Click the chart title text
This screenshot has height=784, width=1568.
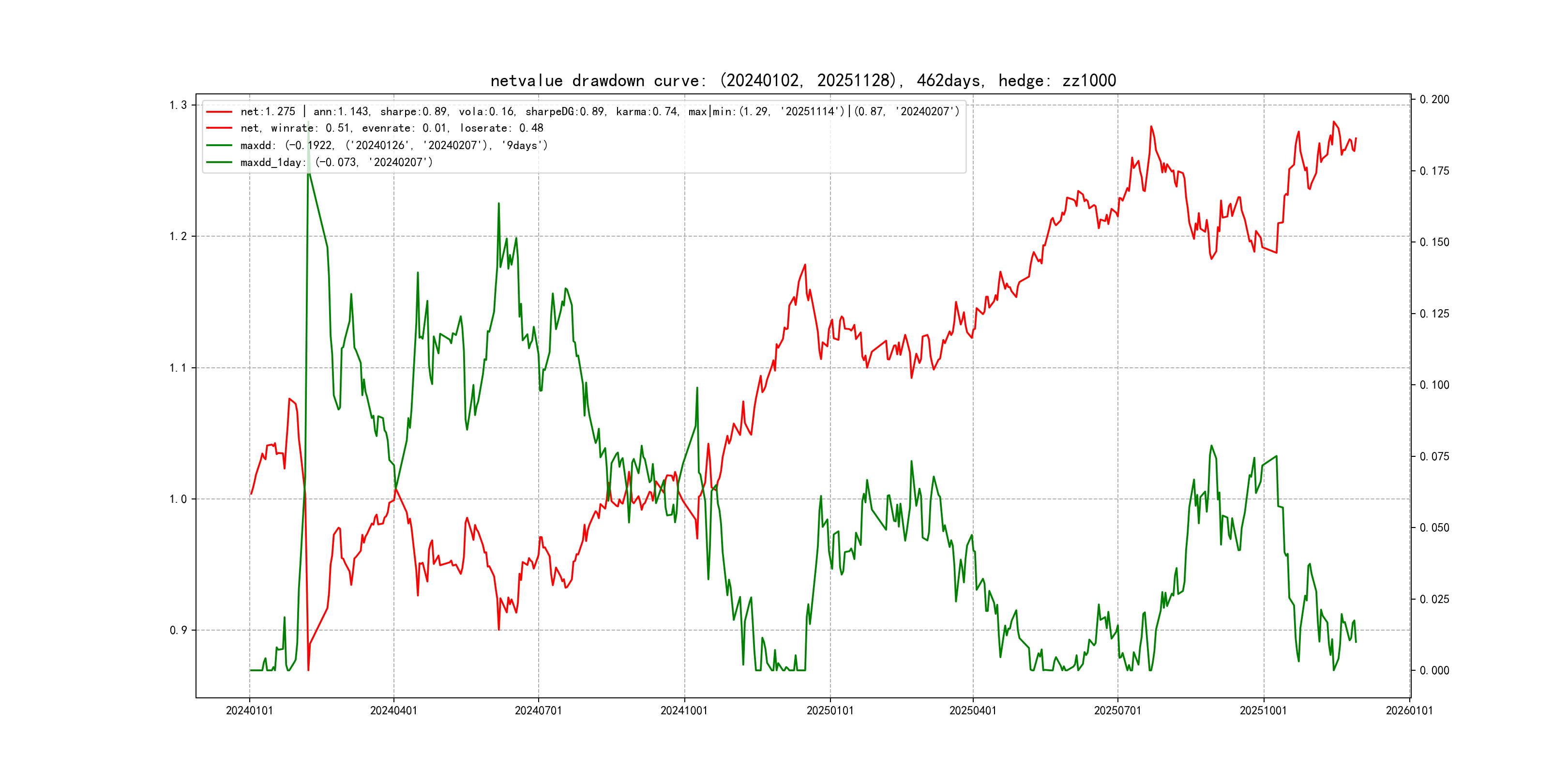coord(803,81)
